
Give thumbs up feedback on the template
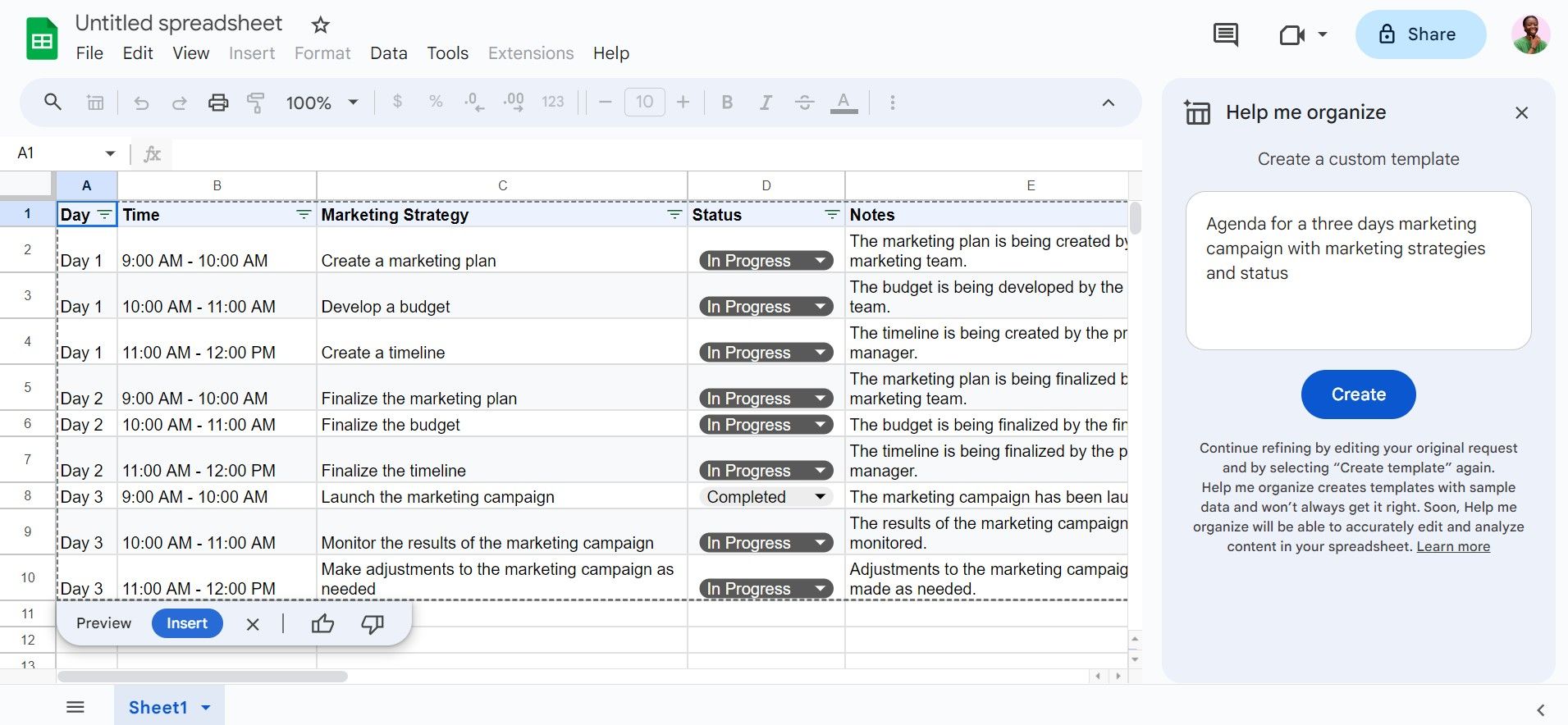(322, 624)
